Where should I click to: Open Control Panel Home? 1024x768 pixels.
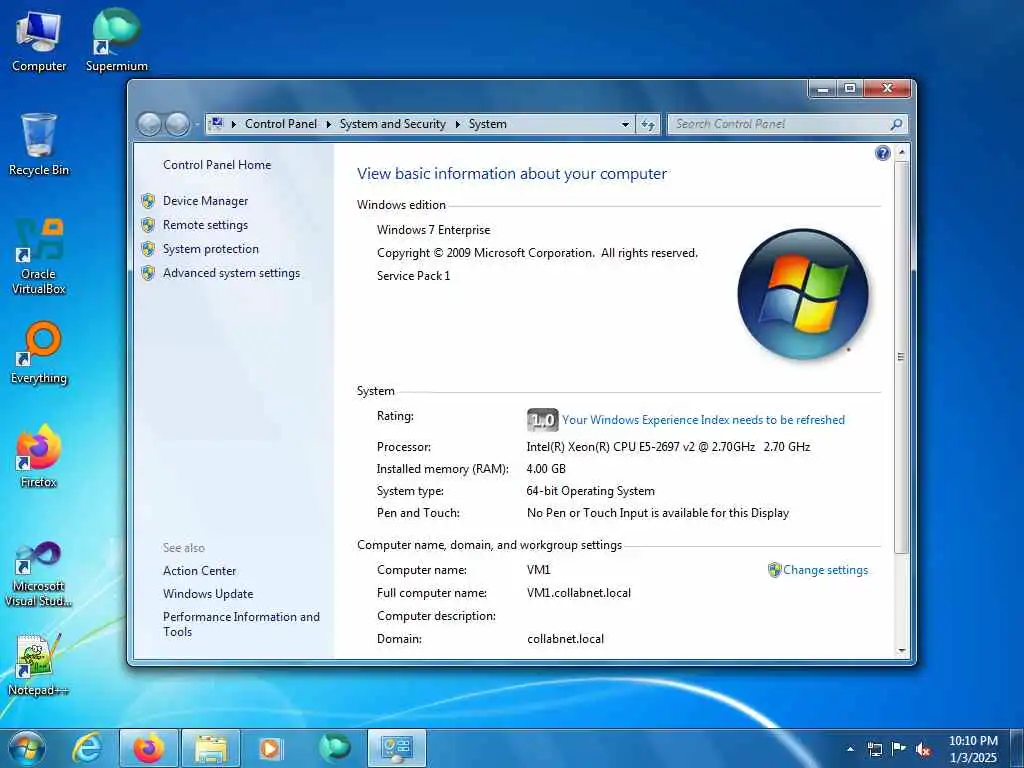click(x=217, y=165)
